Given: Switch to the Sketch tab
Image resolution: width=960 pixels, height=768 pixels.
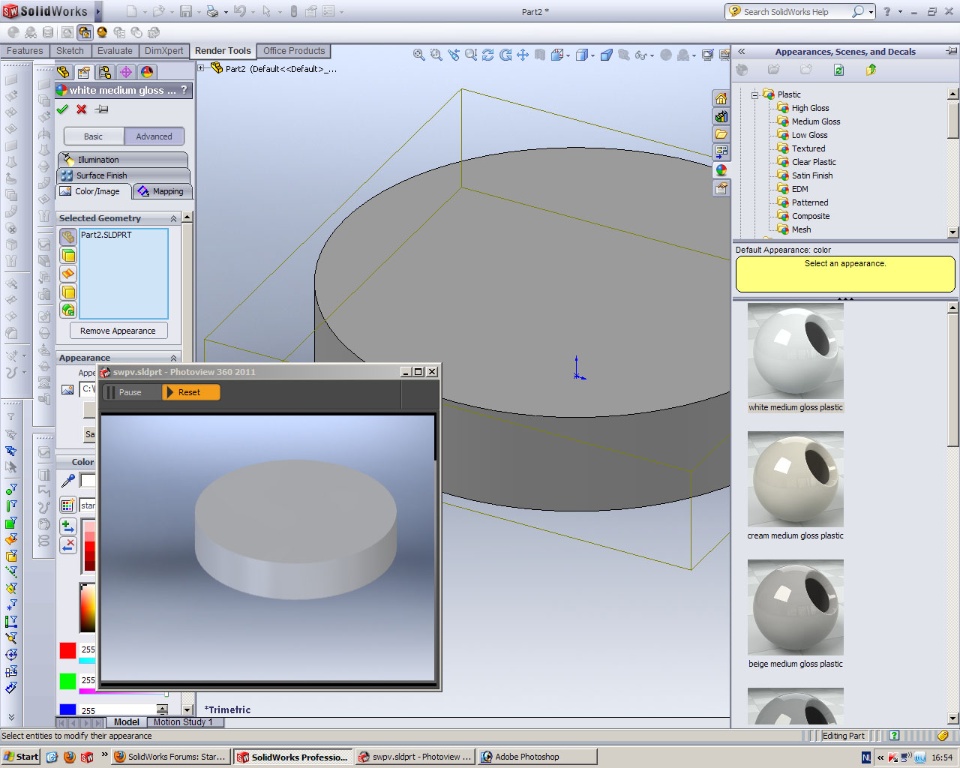Looking at the screenshot, I should pyautogui.click(x=70, y=51).
